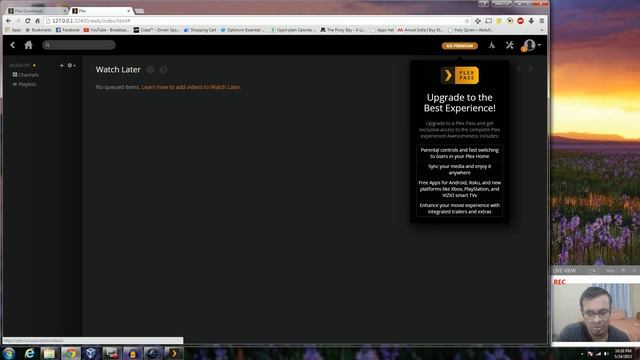Go back with Plex back arrow
The width and height of the screenshot is (640, 360).
12,45
